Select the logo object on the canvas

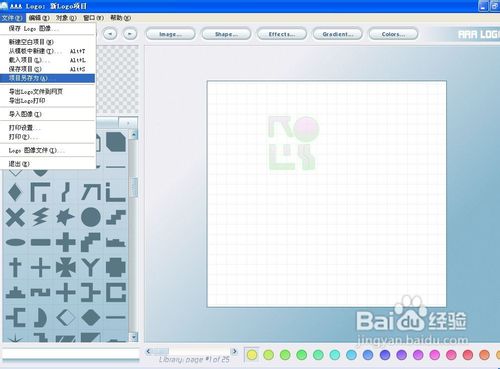tap(293, 143)
